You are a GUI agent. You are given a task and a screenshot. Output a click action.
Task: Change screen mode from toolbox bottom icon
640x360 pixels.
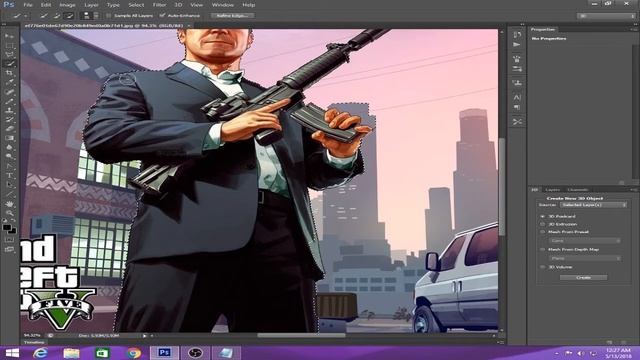pos(9,249)
